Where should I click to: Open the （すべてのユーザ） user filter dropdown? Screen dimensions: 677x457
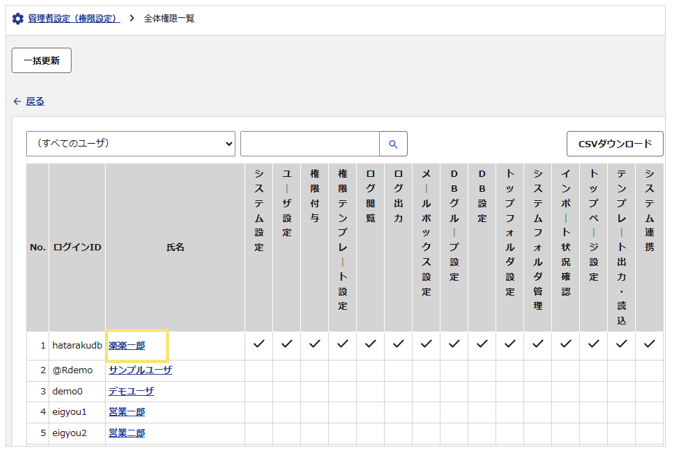(131, 144)
